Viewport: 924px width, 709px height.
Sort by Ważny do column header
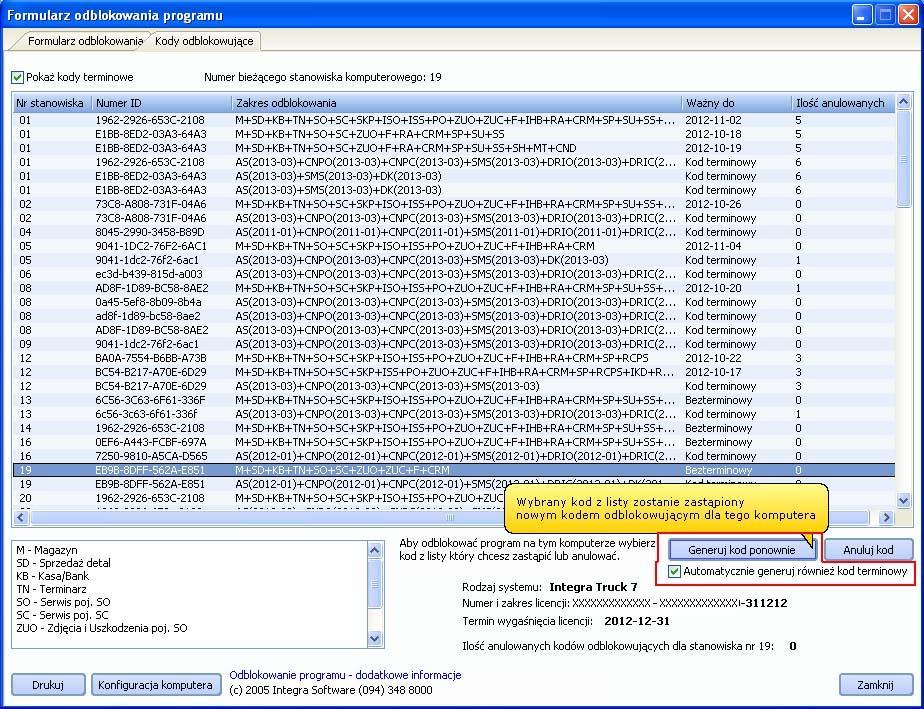pos(736,103)
